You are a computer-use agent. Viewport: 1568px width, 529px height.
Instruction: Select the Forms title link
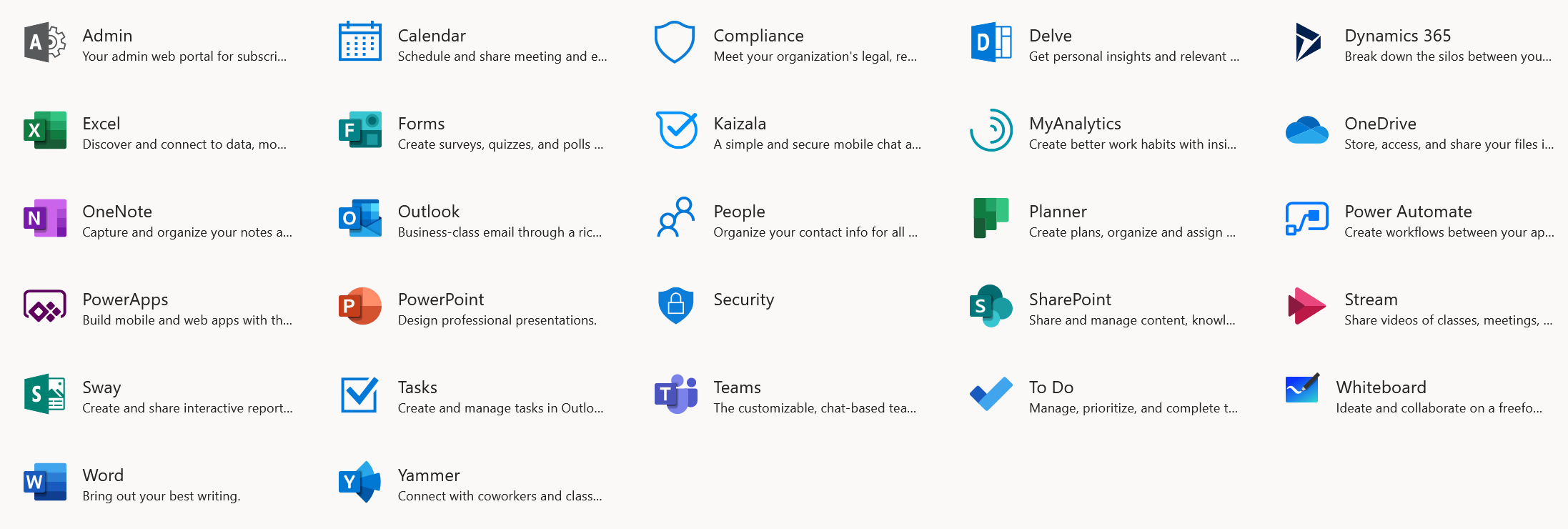(x=422, y=124)
